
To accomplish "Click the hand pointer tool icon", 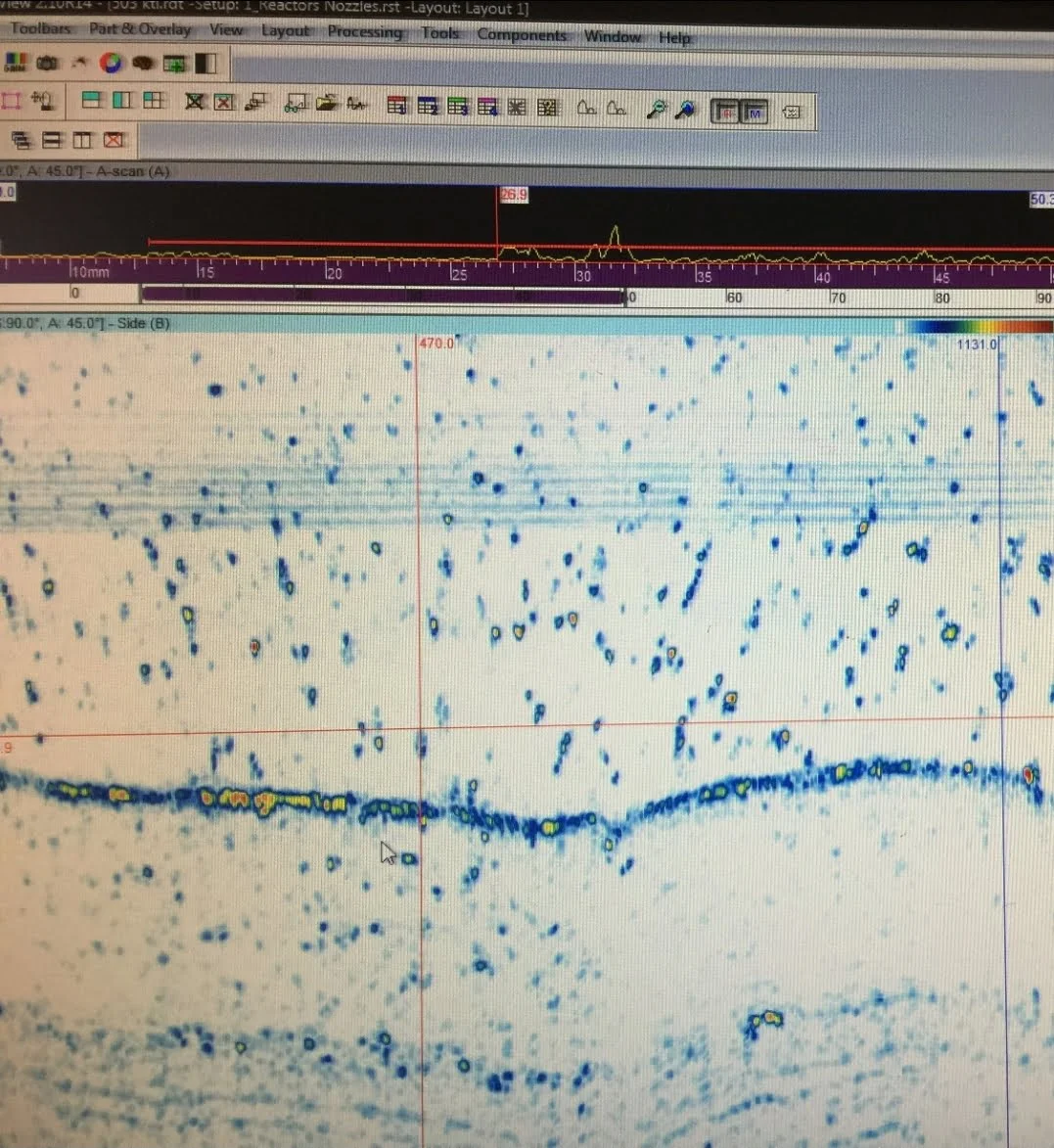I will pyautogui.click(x=42, y=100).
